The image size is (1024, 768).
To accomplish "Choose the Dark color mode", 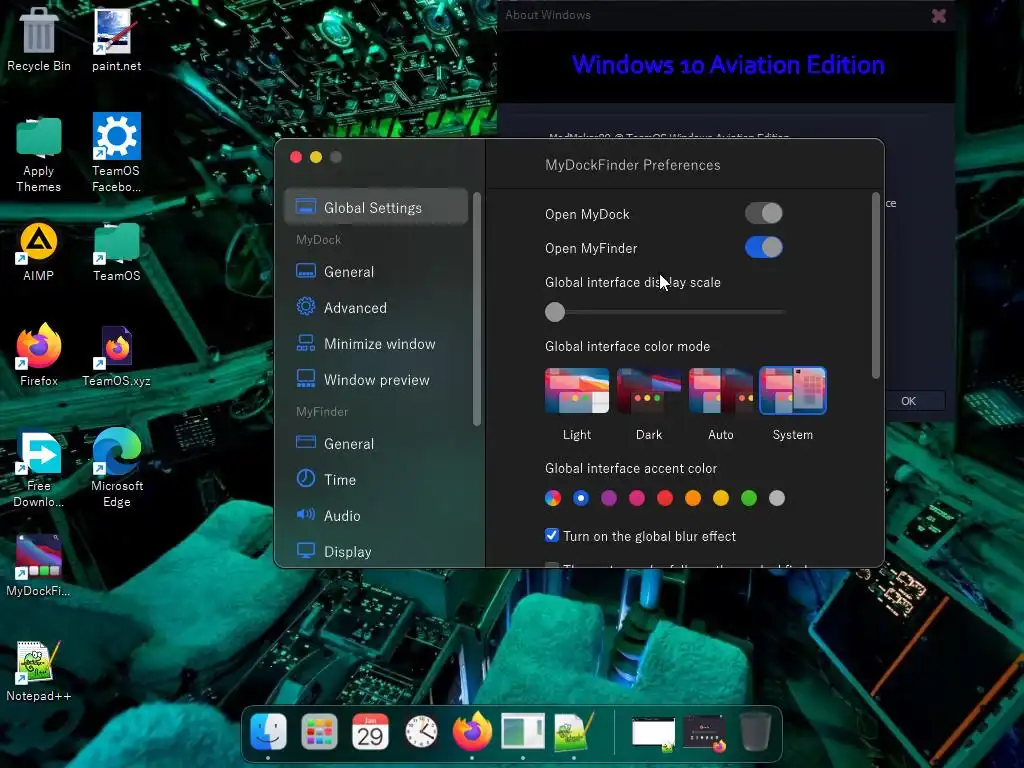I will [x=648, y=391].
